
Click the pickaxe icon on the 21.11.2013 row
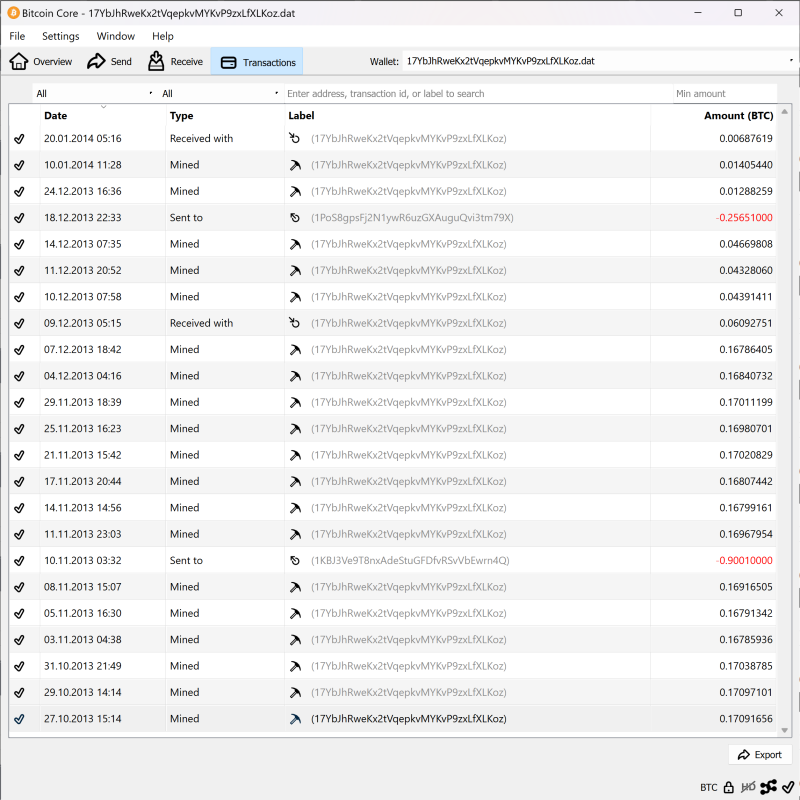click(x=295, y=456)
